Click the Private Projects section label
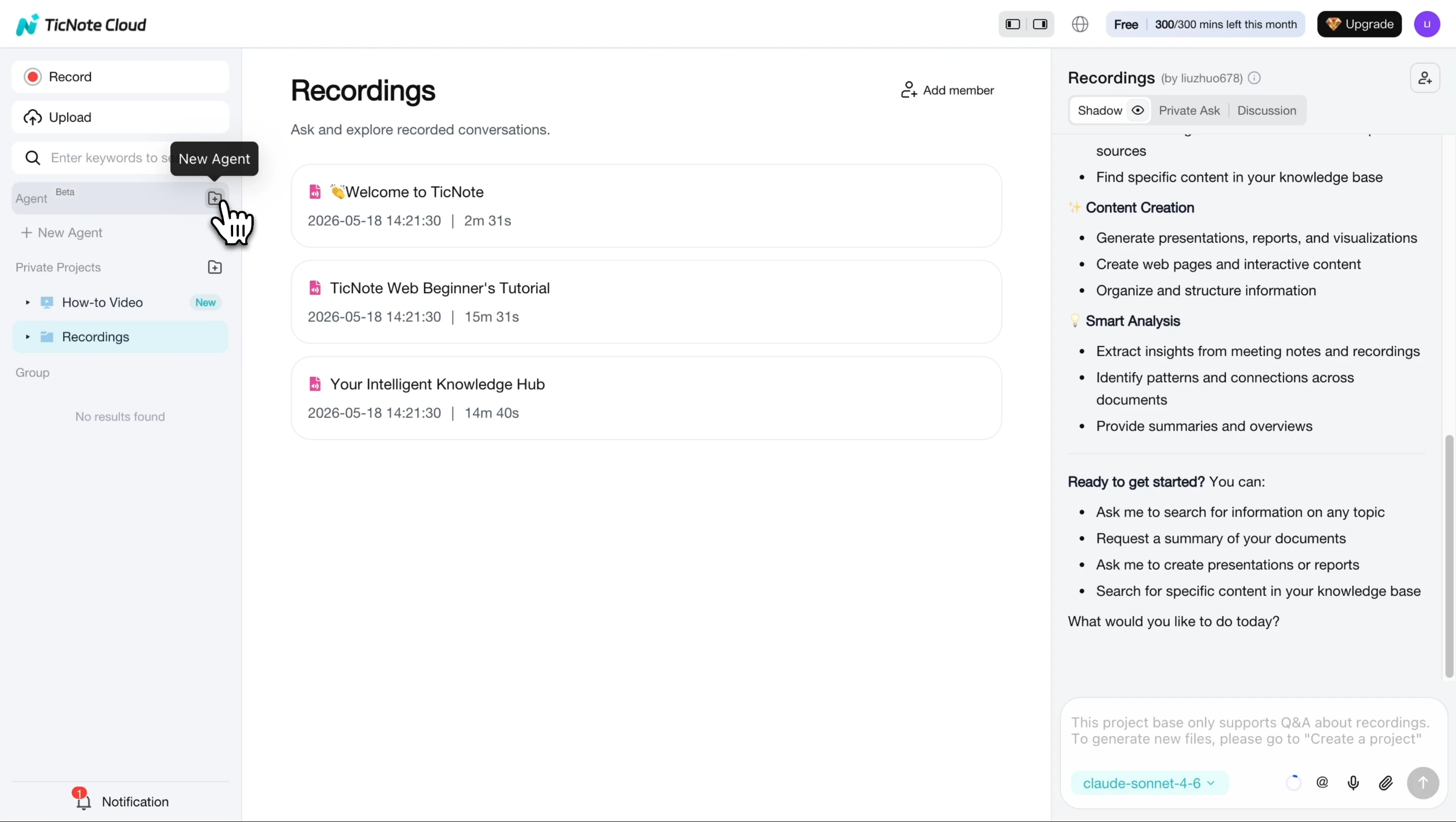 [x=58, y=267]
